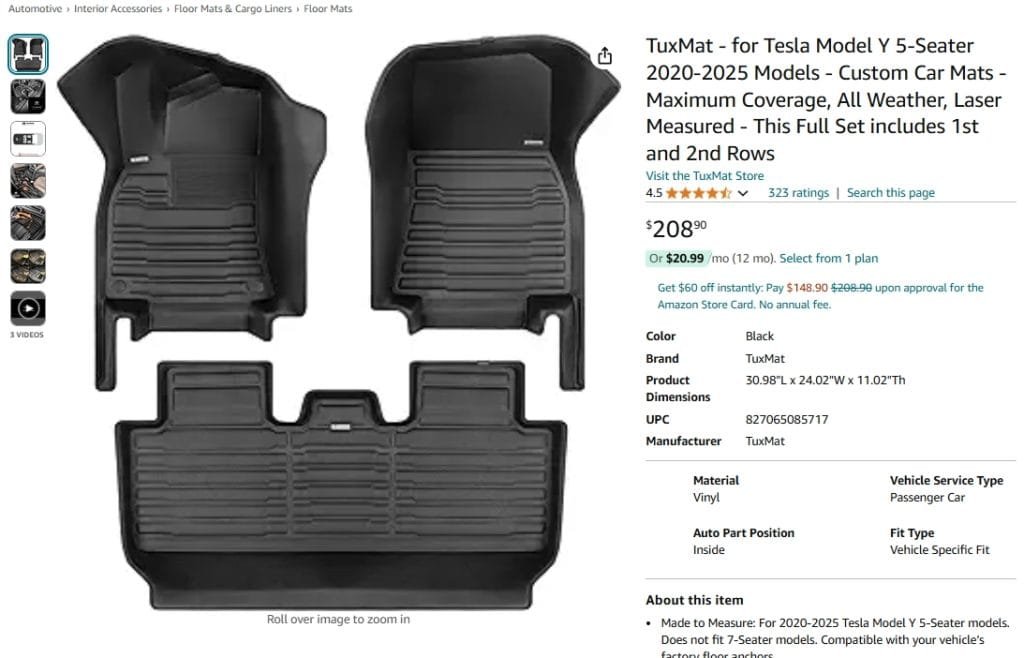Open Select from 1 plan link
The width and height of the screenshot is (1024, 658).
coord(829,258)
